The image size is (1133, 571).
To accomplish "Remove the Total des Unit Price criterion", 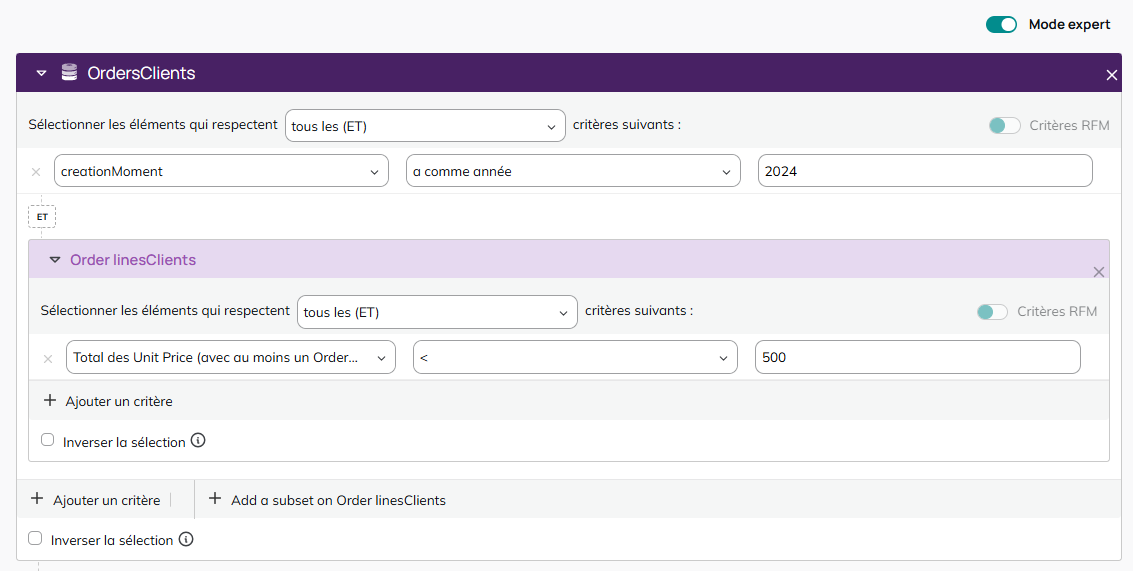I will pos(48,359).
